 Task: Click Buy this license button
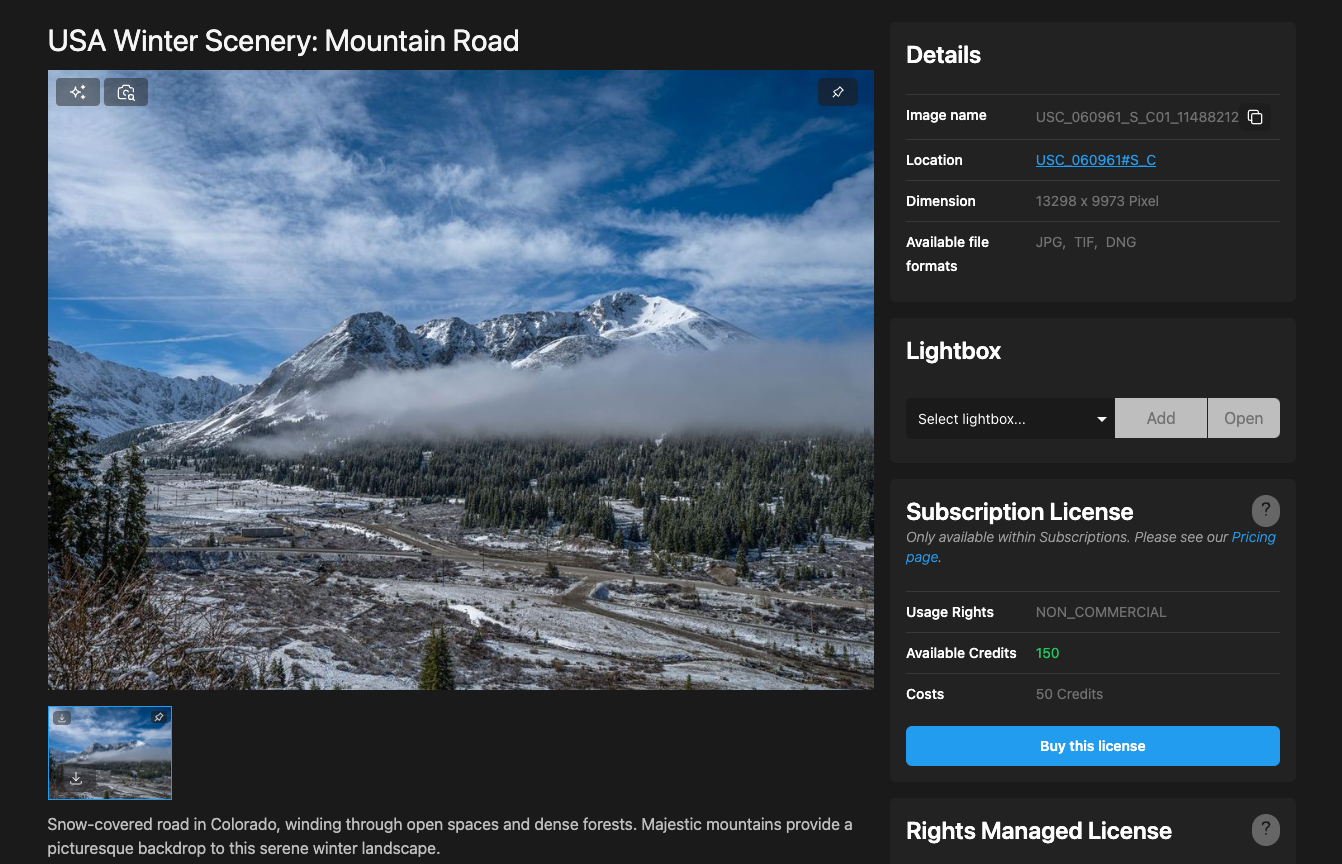[1092, 746]
